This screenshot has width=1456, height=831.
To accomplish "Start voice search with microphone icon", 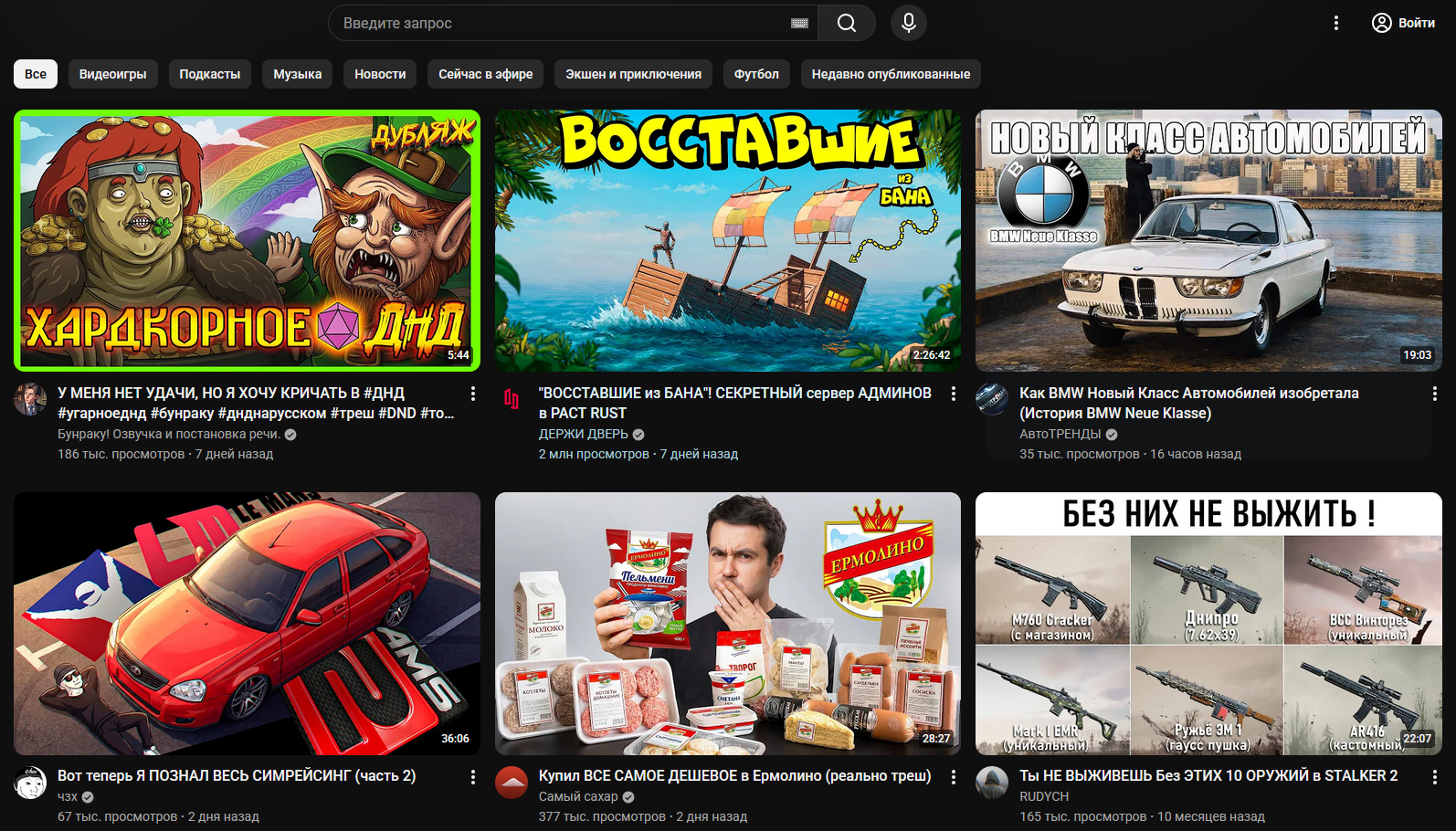I will [x=909, y=23].
